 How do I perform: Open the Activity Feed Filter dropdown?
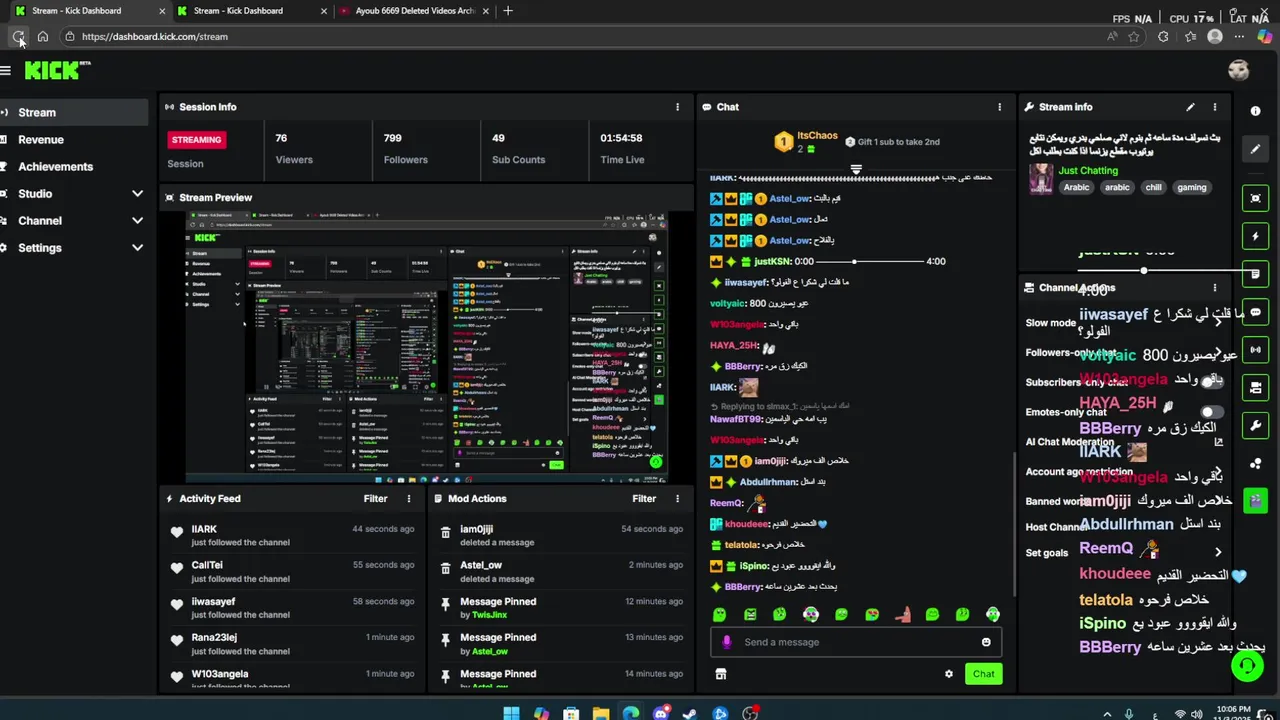(x=375, y=498)
